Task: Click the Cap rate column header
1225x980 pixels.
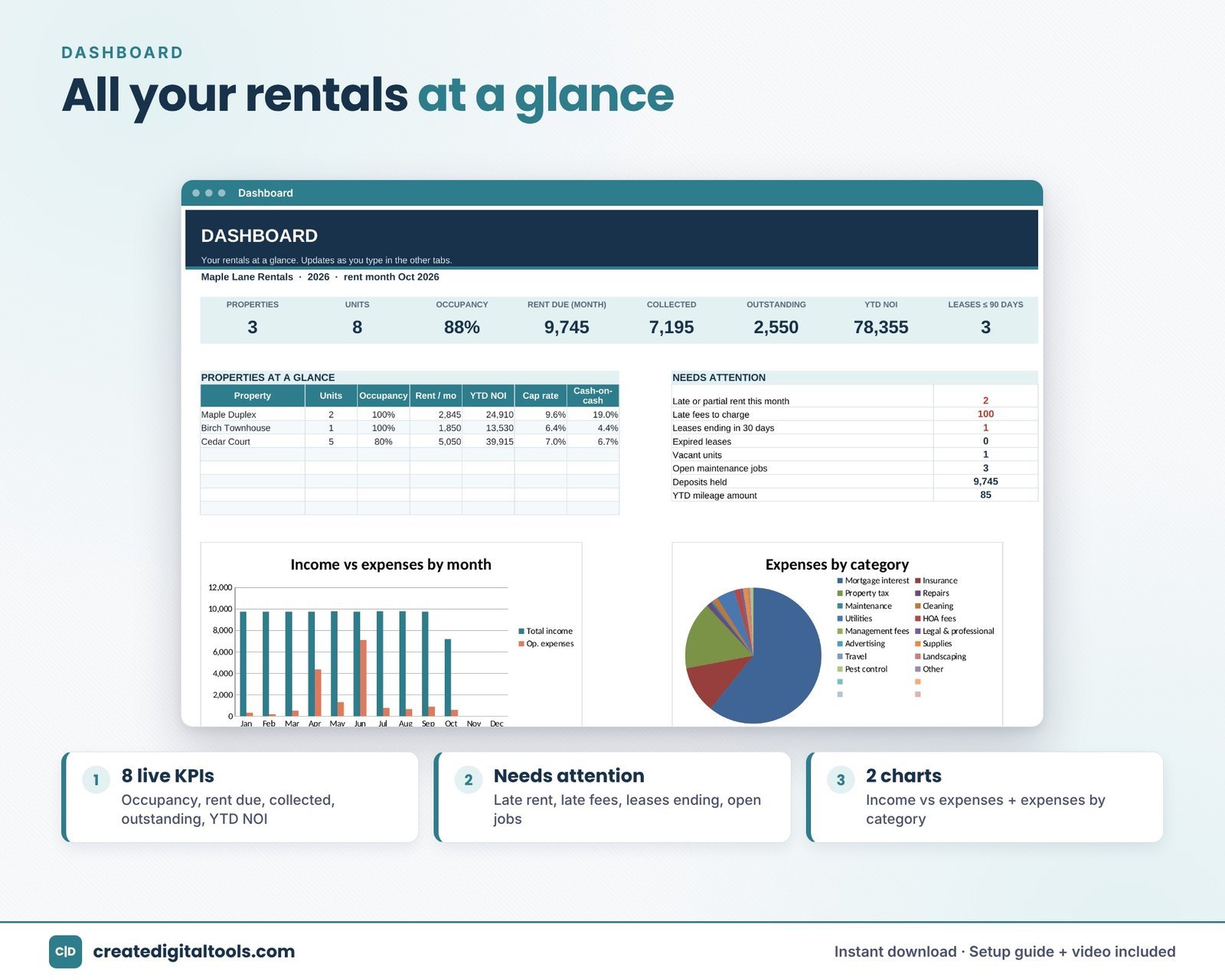Action: (541, 396)
